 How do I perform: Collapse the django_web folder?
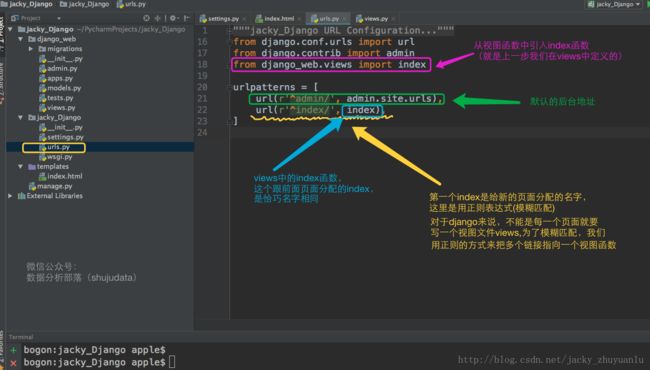(x=21, y=39)
